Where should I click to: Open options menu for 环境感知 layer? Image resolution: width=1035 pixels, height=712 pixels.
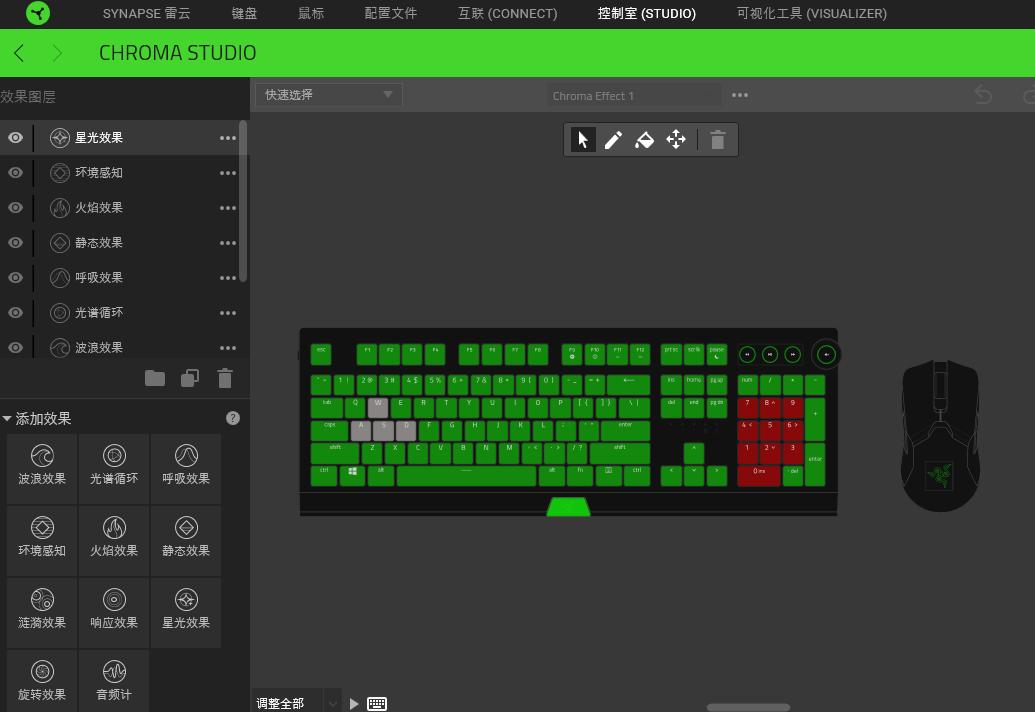pyautogui.click(x=228, y=173)
